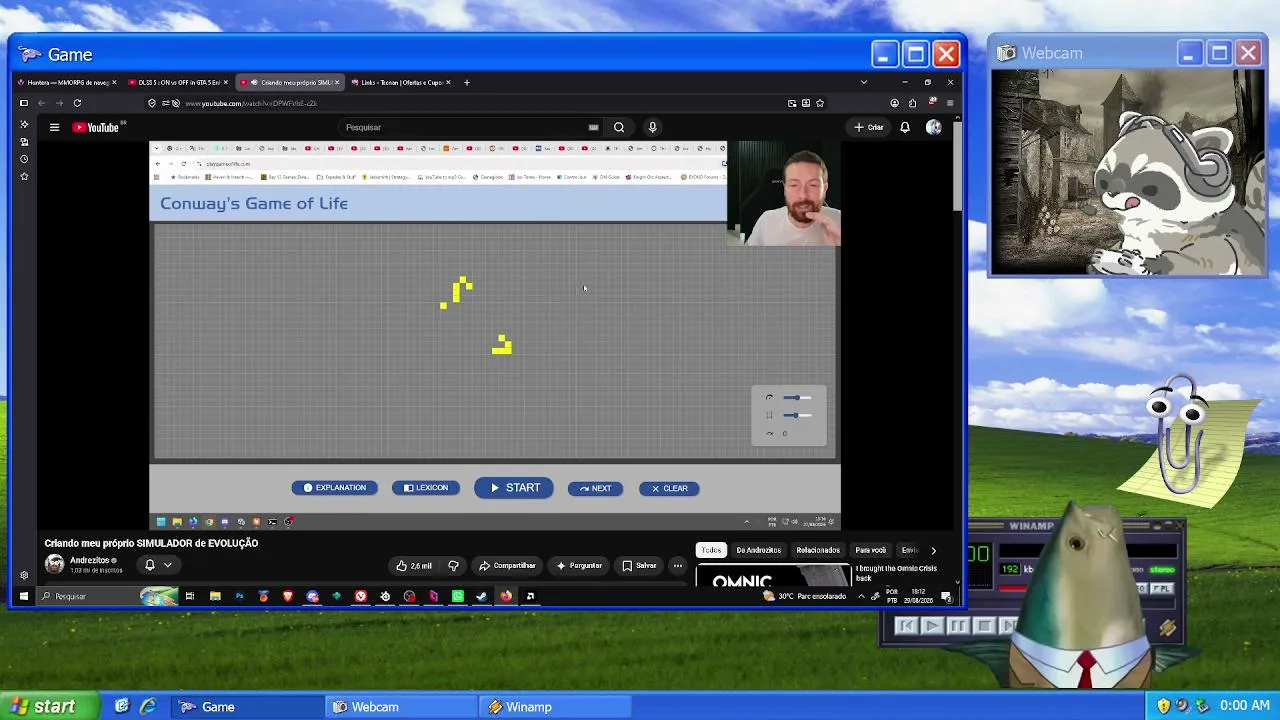Adjust the second size slider in Game of Life

click(797, 415)
